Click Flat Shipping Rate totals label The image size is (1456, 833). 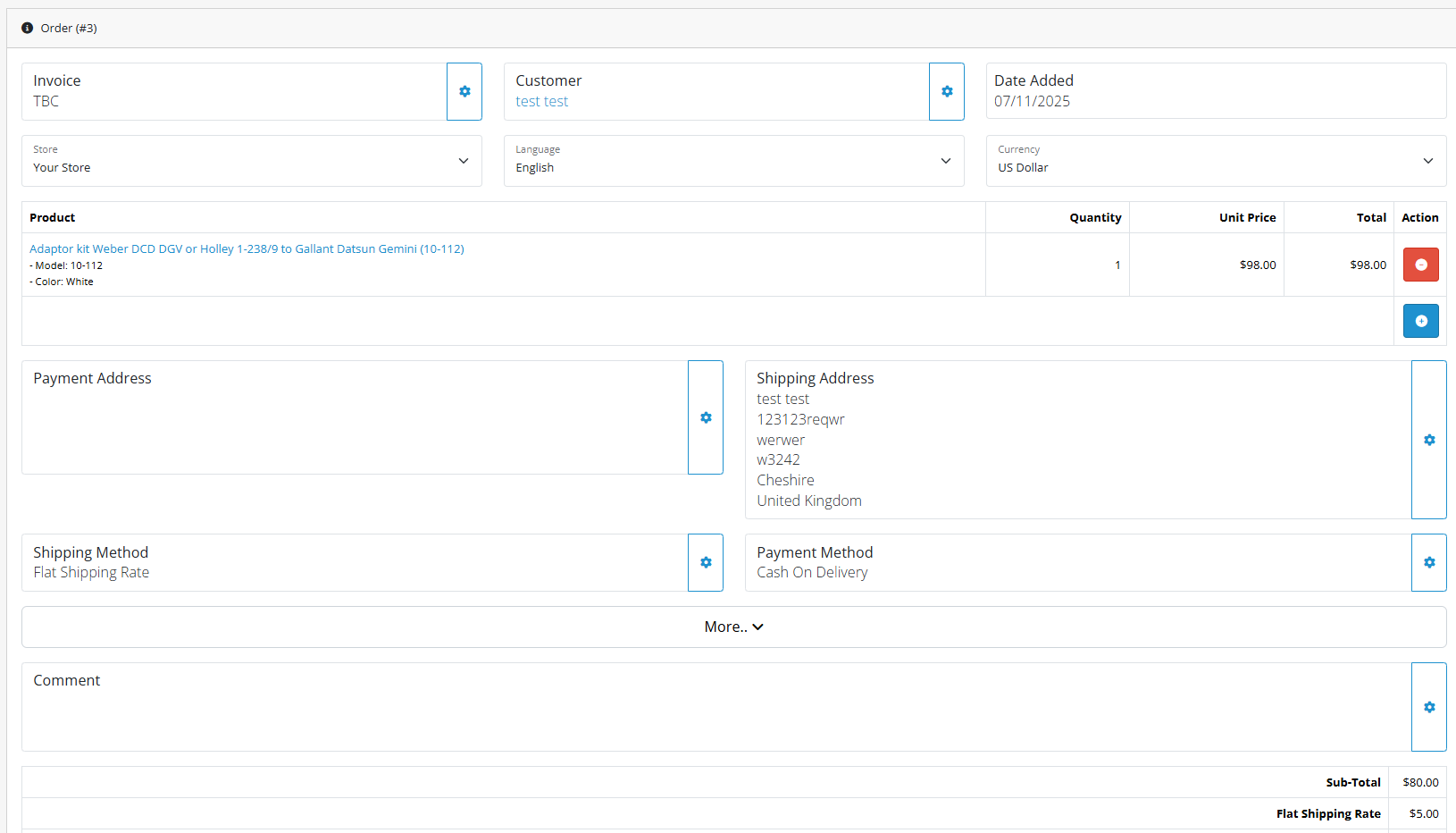coord(1328,813)
